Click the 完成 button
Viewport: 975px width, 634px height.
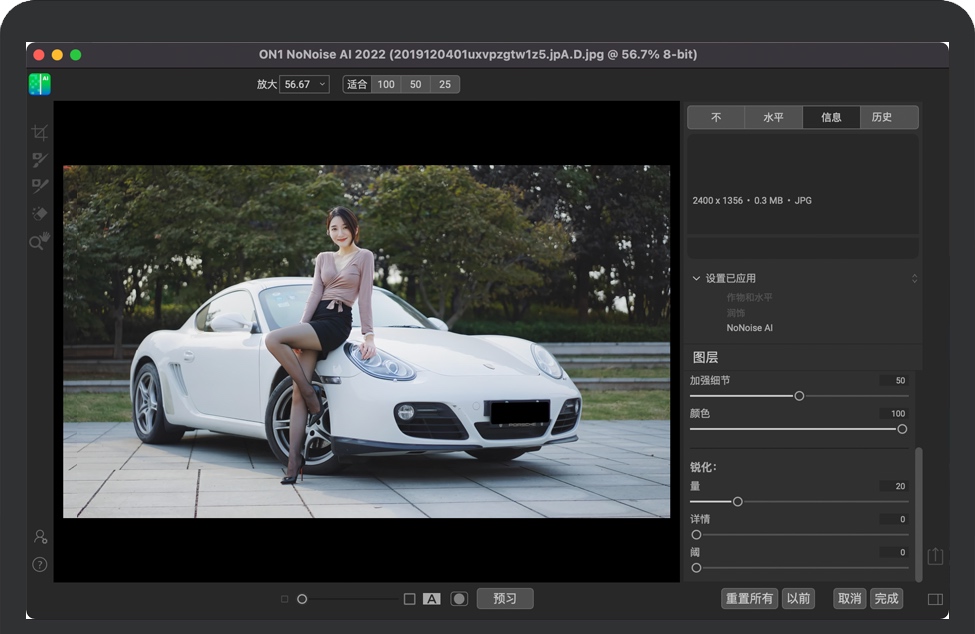pyautogui.click(x=886, y=599)
